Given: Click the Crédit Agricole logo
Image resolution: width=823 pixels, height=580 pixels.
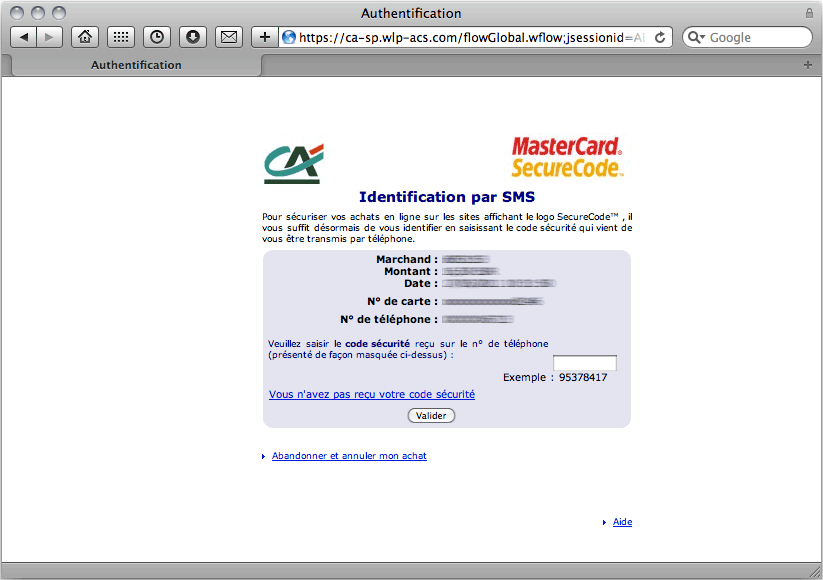Looking at the screenshot, I should tap(294, 163).
